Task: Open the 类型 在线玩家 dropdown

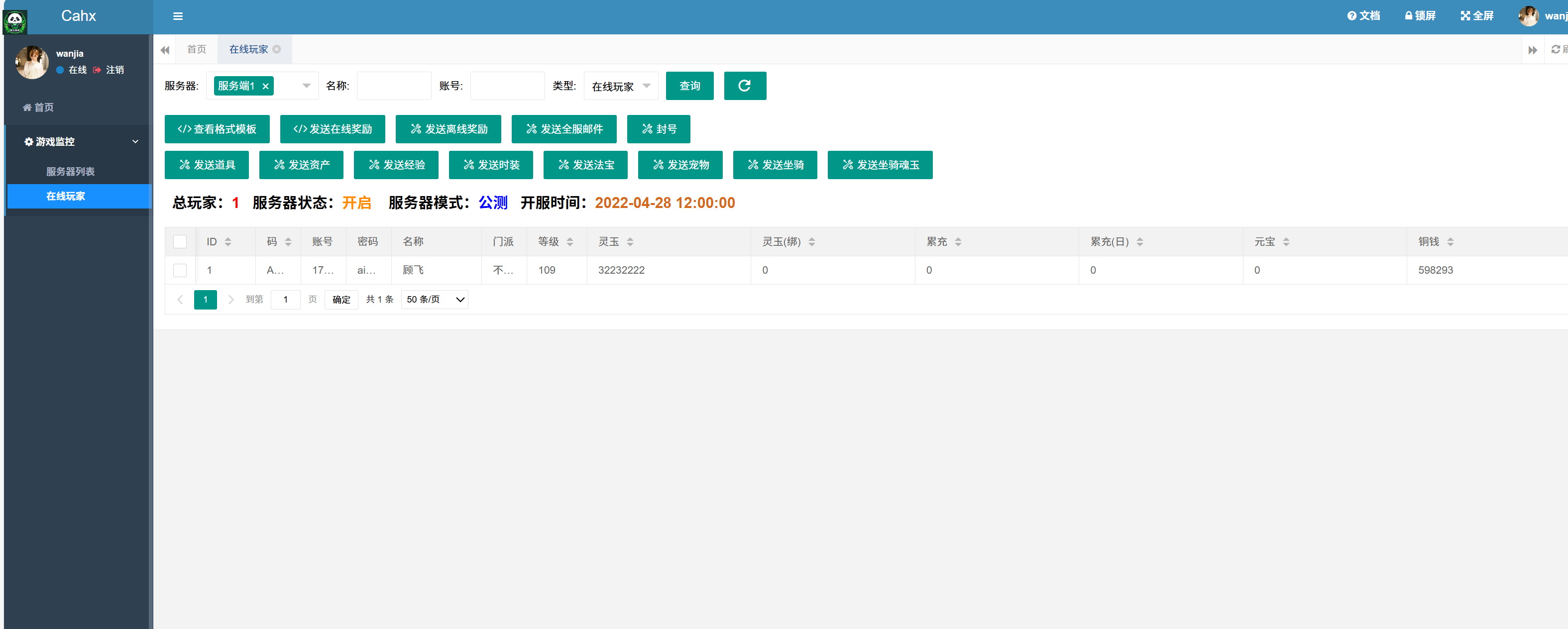Action: pyautogui.click(x=620, y=86)
